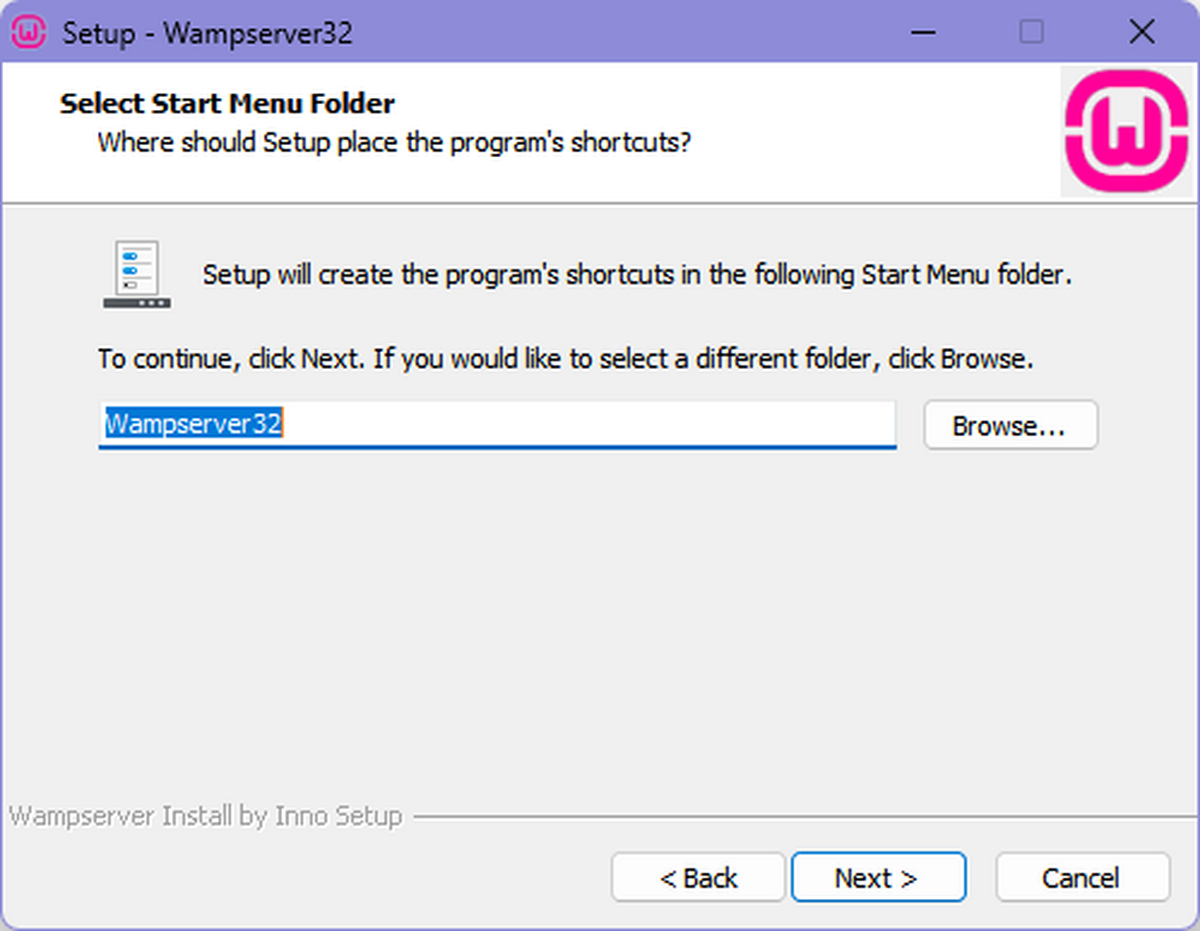This screenshot has height=931, width=1200.
Task: Click the Start Menu shortcuts list icon
Action: click(136, 273)
